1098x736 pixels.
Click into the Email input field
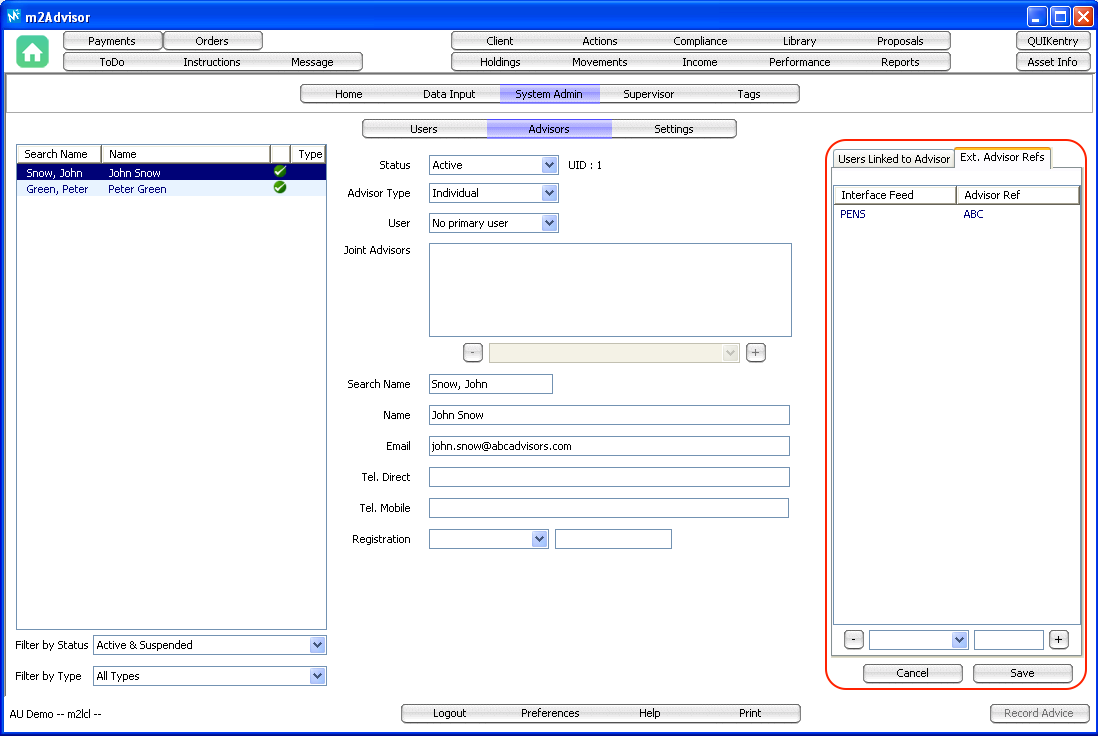point(609,446)
